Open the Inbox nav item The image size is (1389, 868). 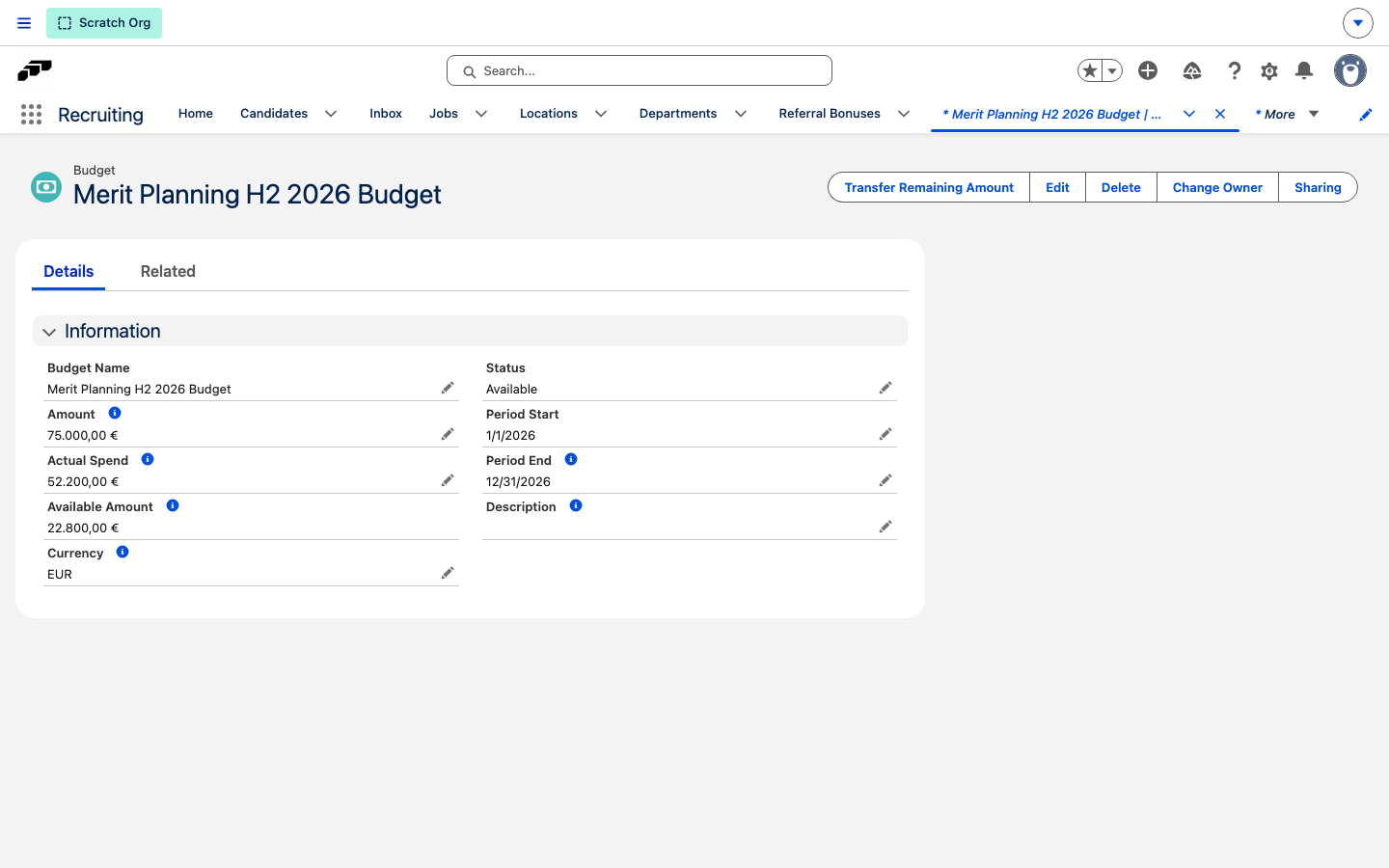point(386,114)
